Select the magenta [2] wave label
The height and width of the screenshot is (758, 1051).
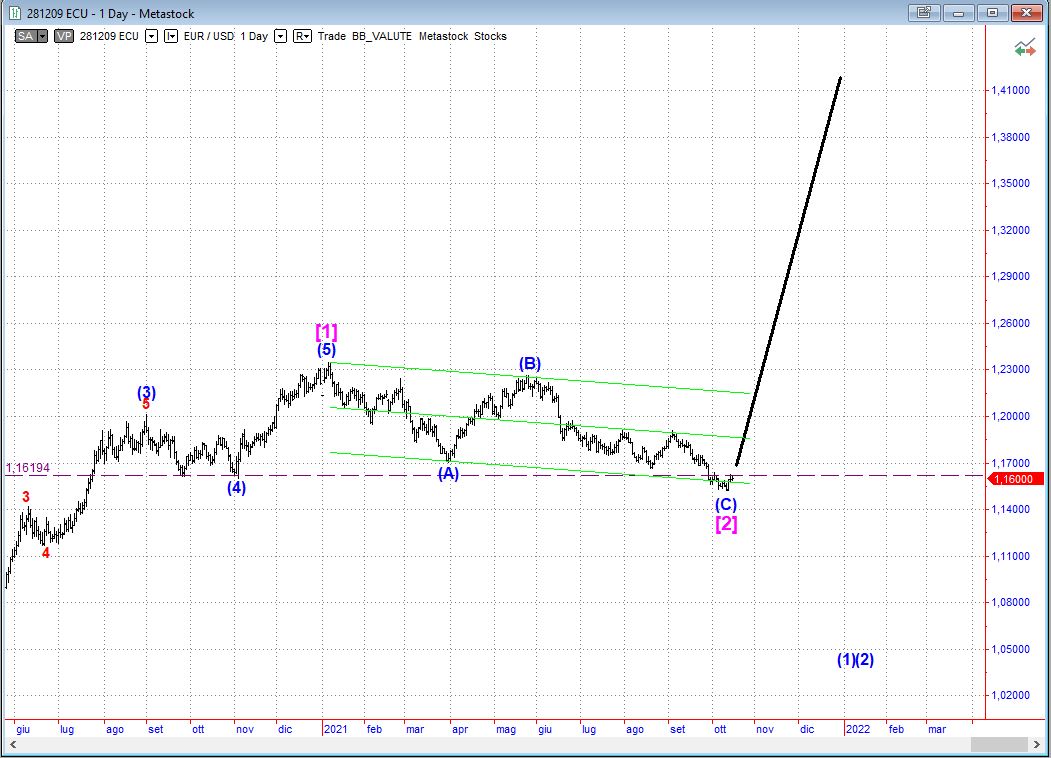coord(727,524)
